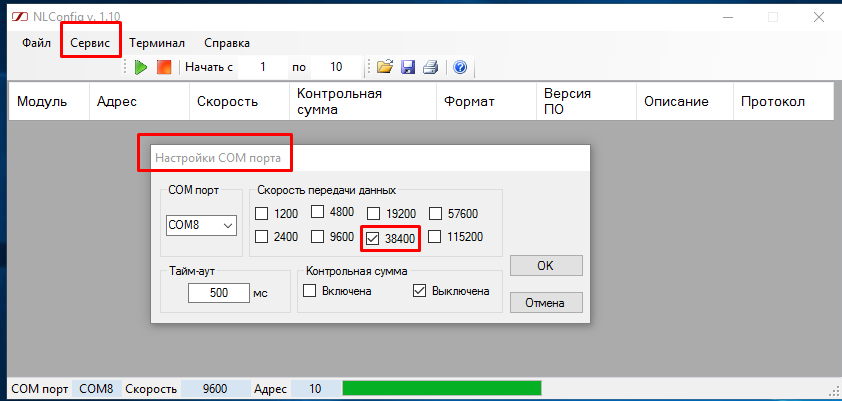Click the Адрес column header

pos(140,101)
